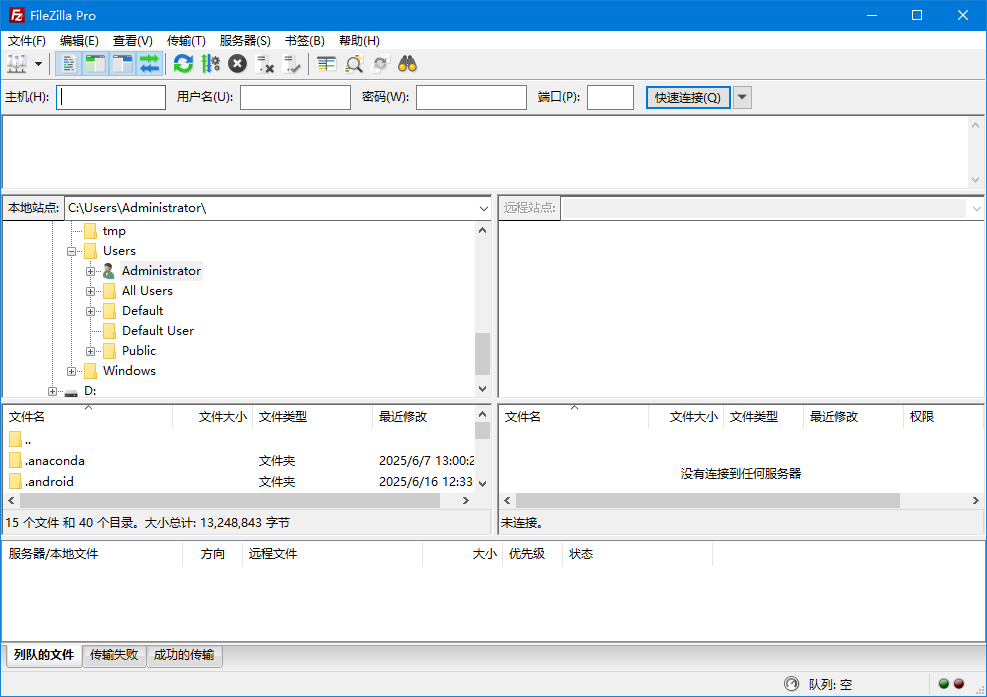
Task: Click the queue's 状态 column header
Action: pos(637,554)
